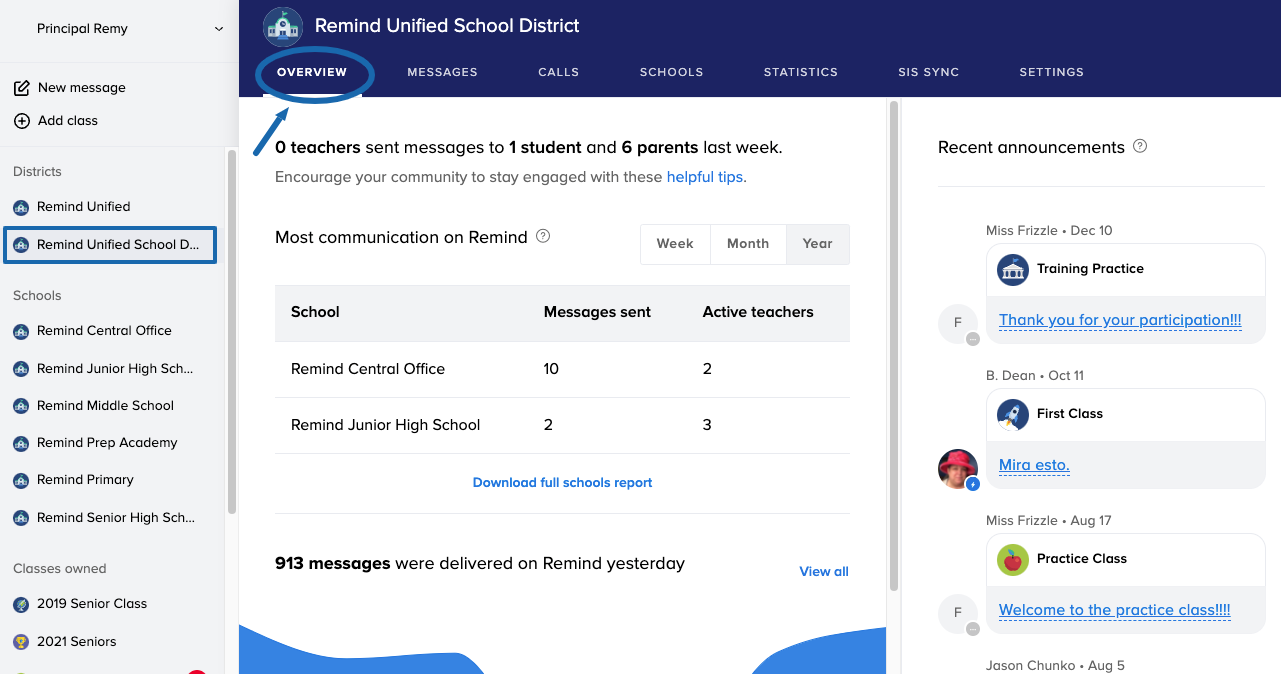Image resolution: width=1281 pixels, height=674 pixels.
Task: Download full schools report
Action: 562,482
